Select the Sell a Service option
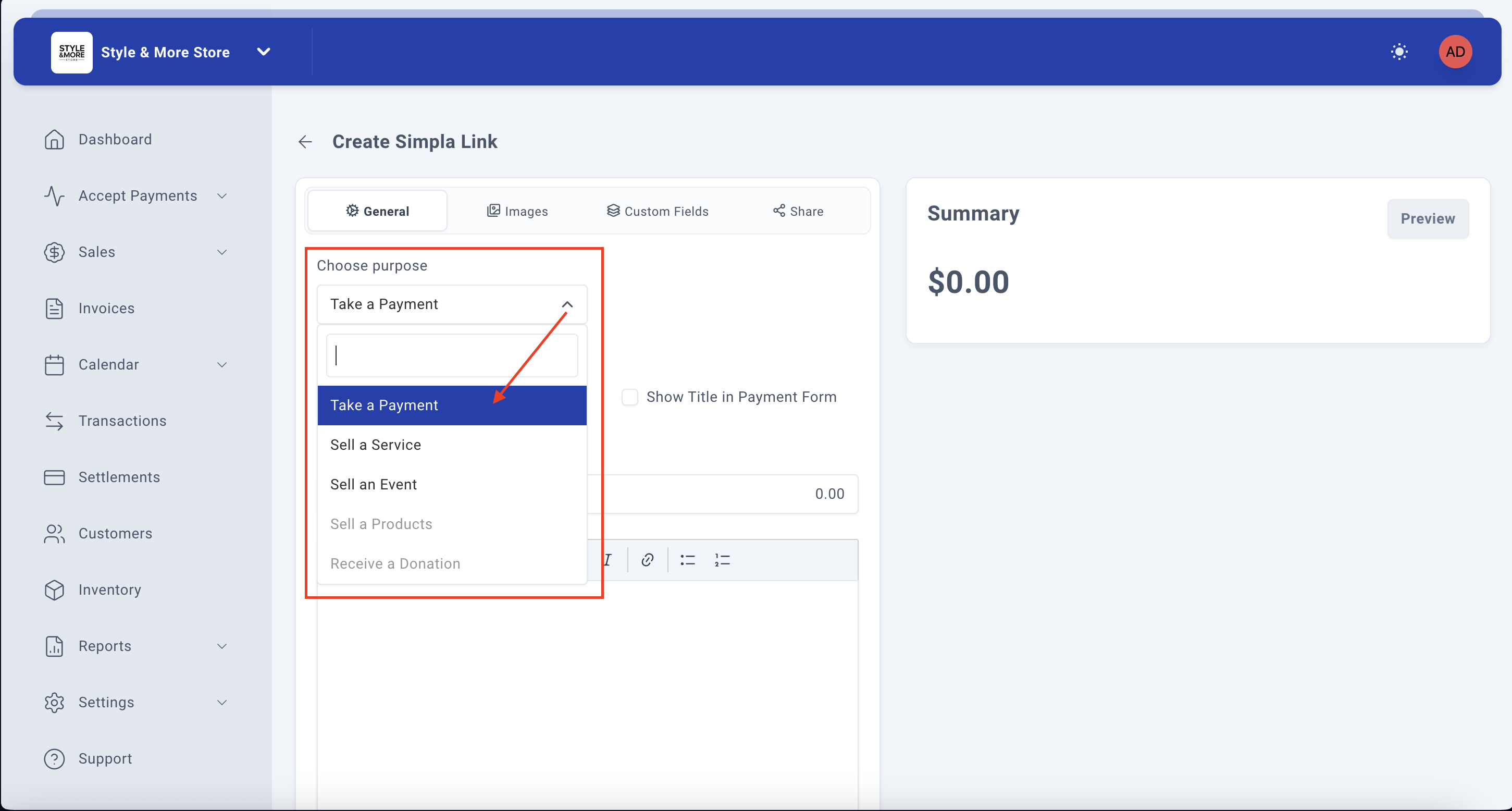Viewport: 1512px width, 811px height. 376,445
